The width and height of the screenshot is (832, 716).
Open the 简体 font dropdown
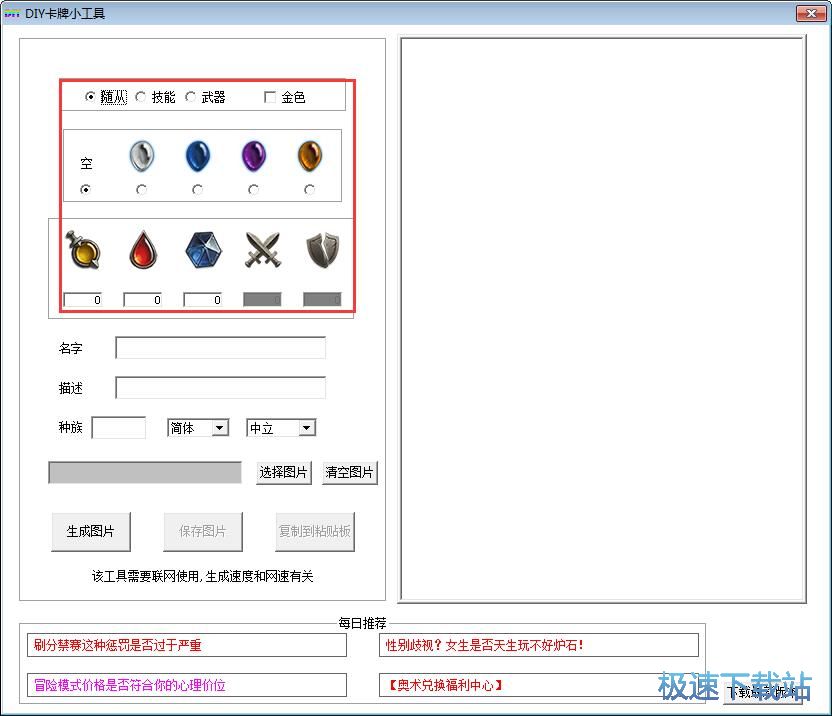[198, 428]
